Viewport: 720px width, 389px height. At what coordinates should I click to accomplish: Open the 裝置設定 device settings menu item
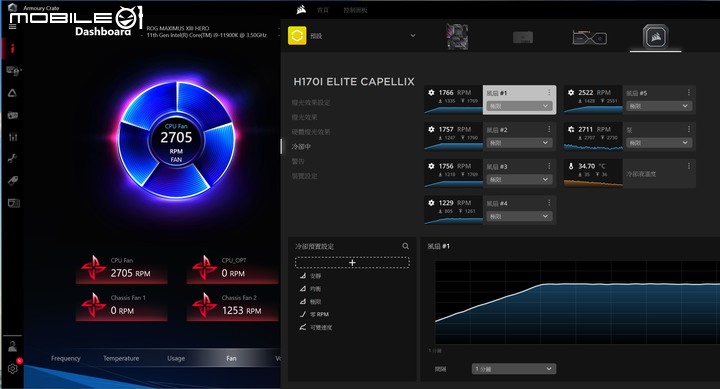pyautogui.click(x=304, y=176)
